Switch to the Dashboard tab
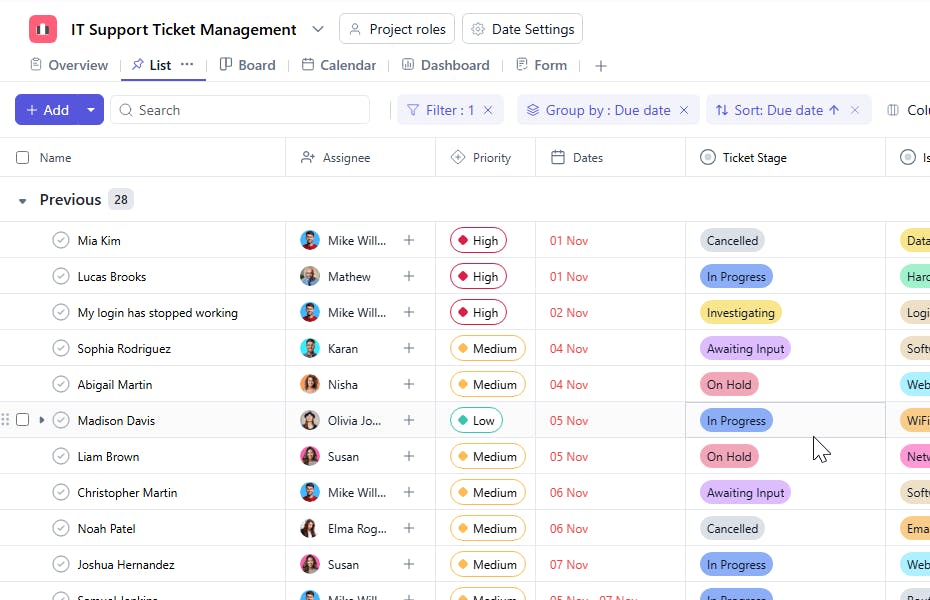This screenshot has height=600, width=930. point(445,65)
